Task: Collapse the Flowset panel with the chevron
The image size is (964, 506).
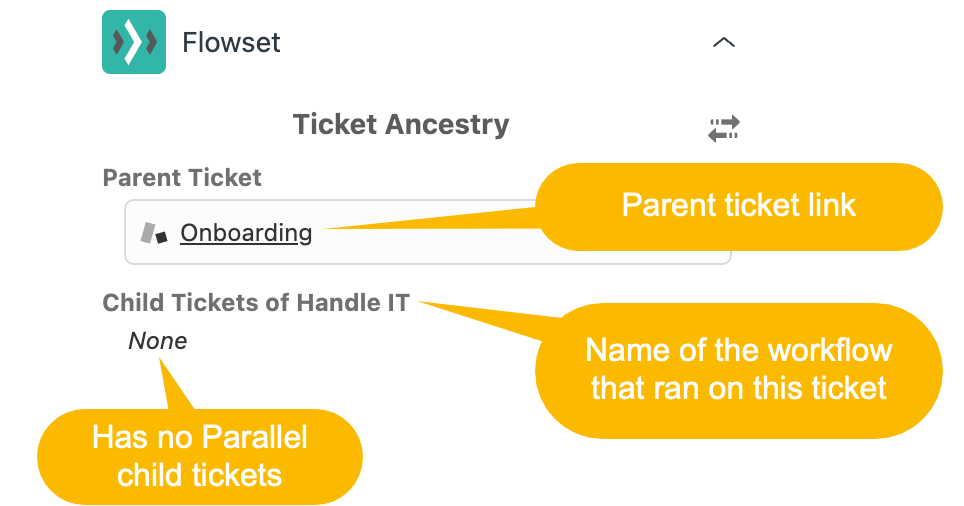Action: pyautogui.click(x=724, y=42)
